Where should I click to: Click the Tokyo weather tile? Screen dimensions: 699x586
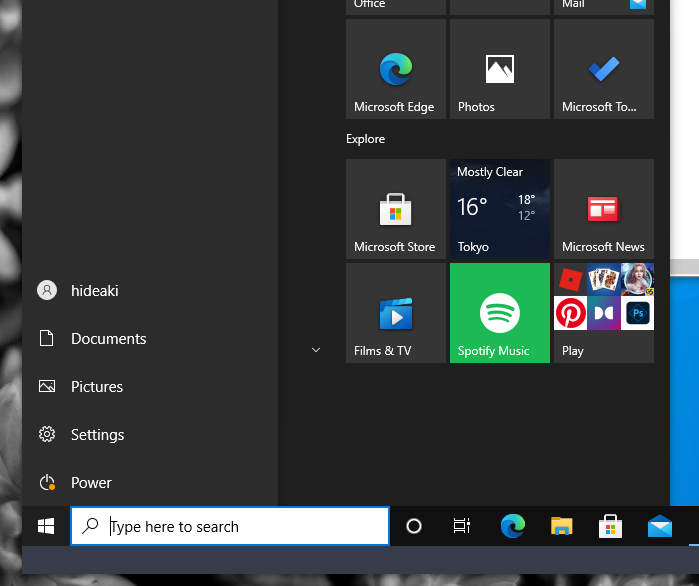coord(499,209)
